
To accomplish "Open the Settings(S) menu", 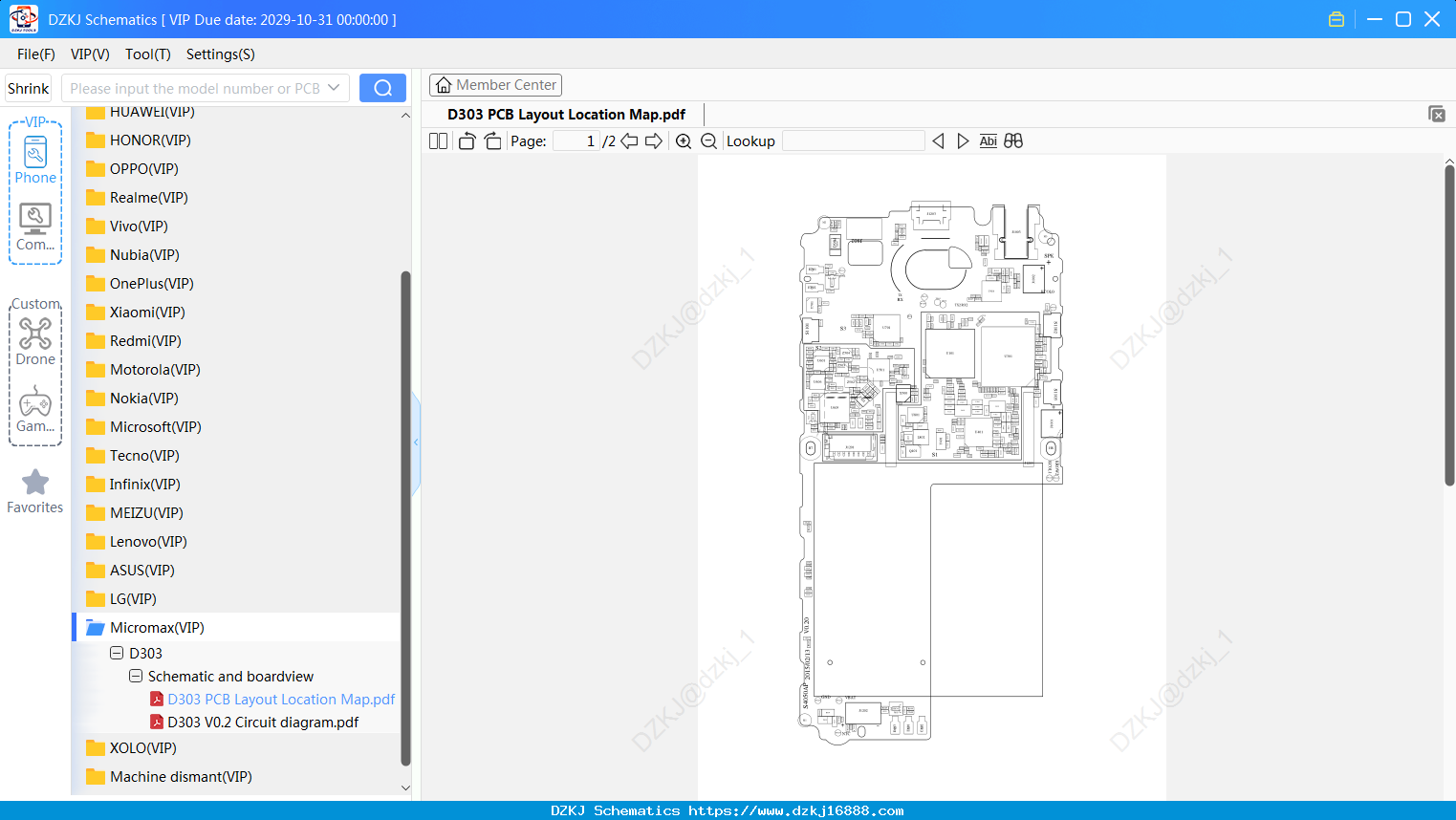I will [x=221, y=54].
